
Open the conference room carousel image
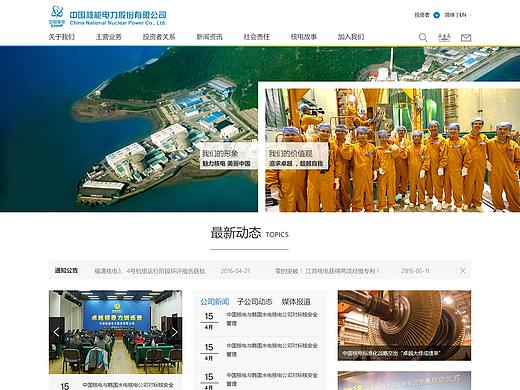pyautogui.click(x=115, y=332)
